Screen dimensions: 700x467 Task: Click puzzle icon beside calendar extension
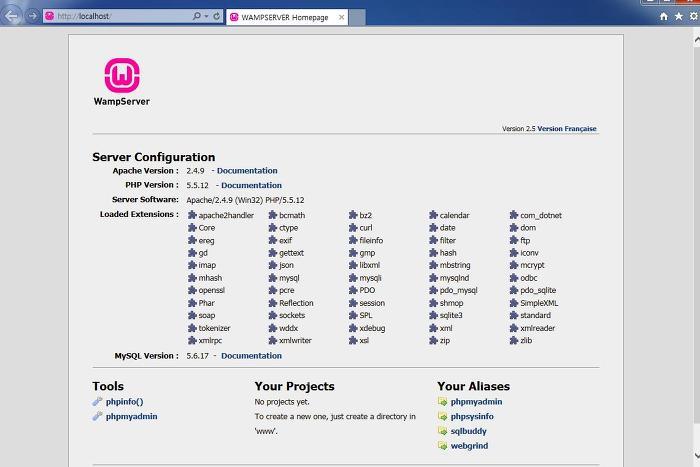433,215
